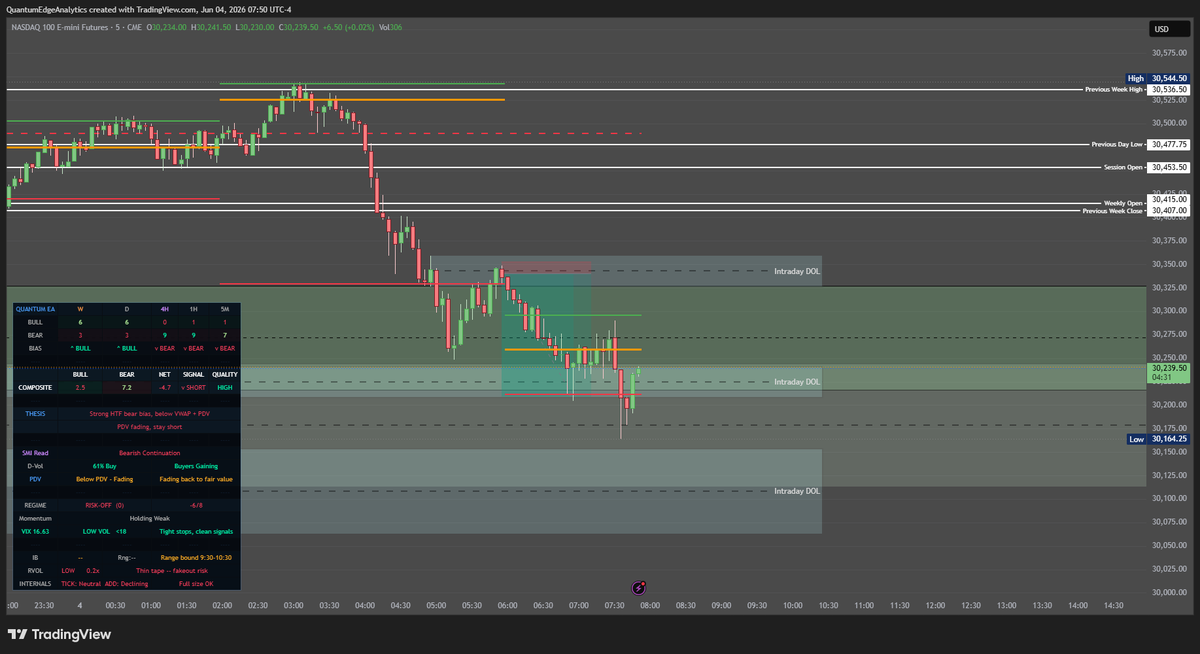Click the Full size OK cell
Viewport: 1200px width, 654px height.
196,583
